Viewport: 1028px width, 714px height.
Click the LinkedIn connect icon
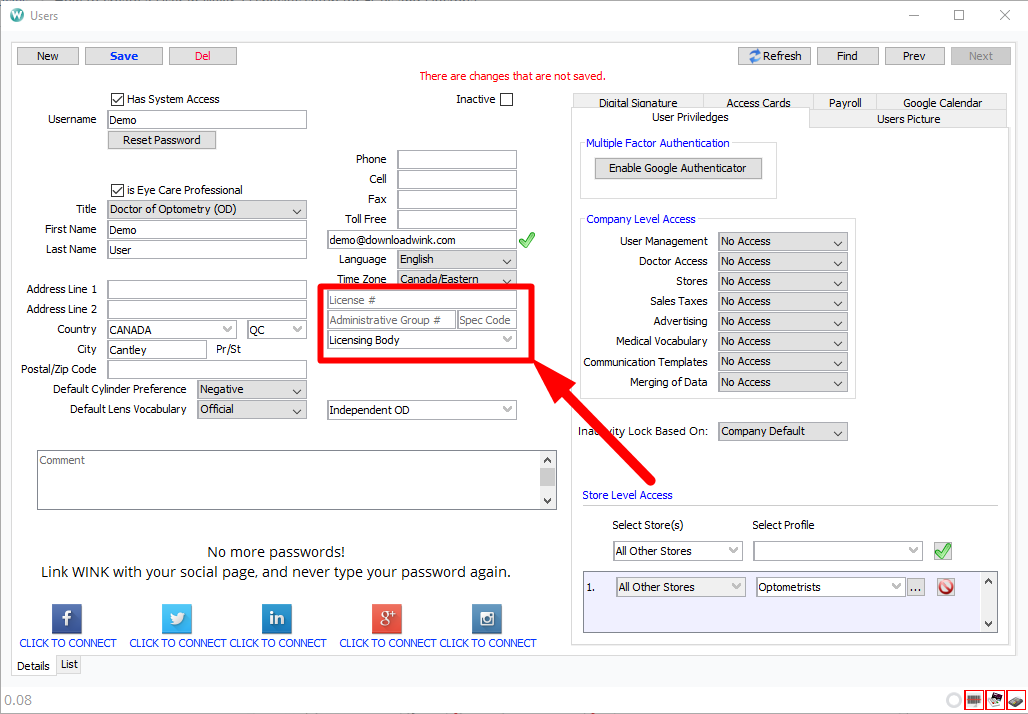tap(276, 618)
